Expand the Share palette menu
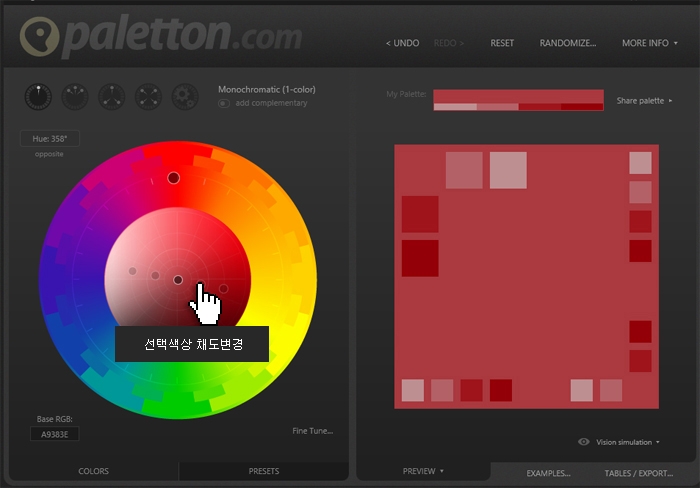This screenshot has width=700, height=488. 644,101
